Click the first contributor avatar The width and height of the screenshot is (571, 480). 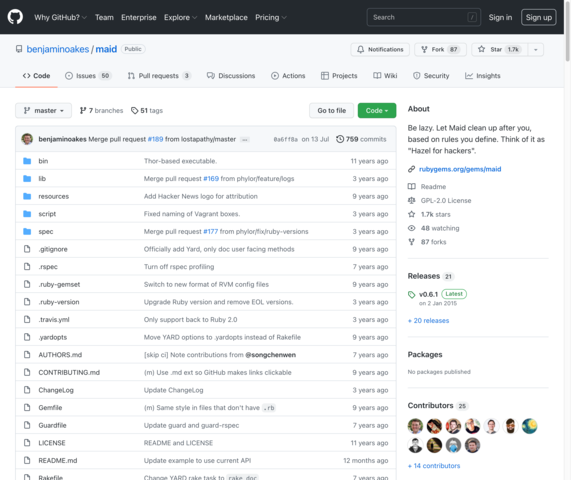(415, 426)
